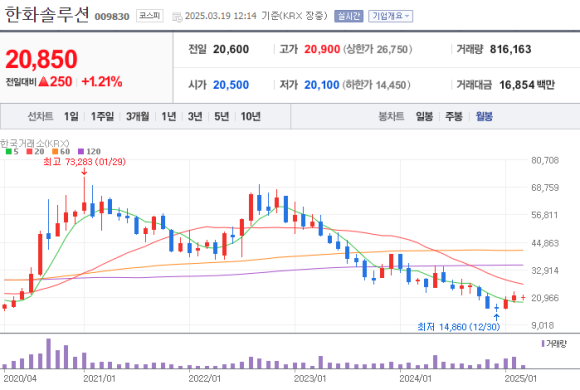Click the tallest volume bar in 2020
Image resolution: width=580 pixels, height=390 pixels.
(x=48, y=353)
